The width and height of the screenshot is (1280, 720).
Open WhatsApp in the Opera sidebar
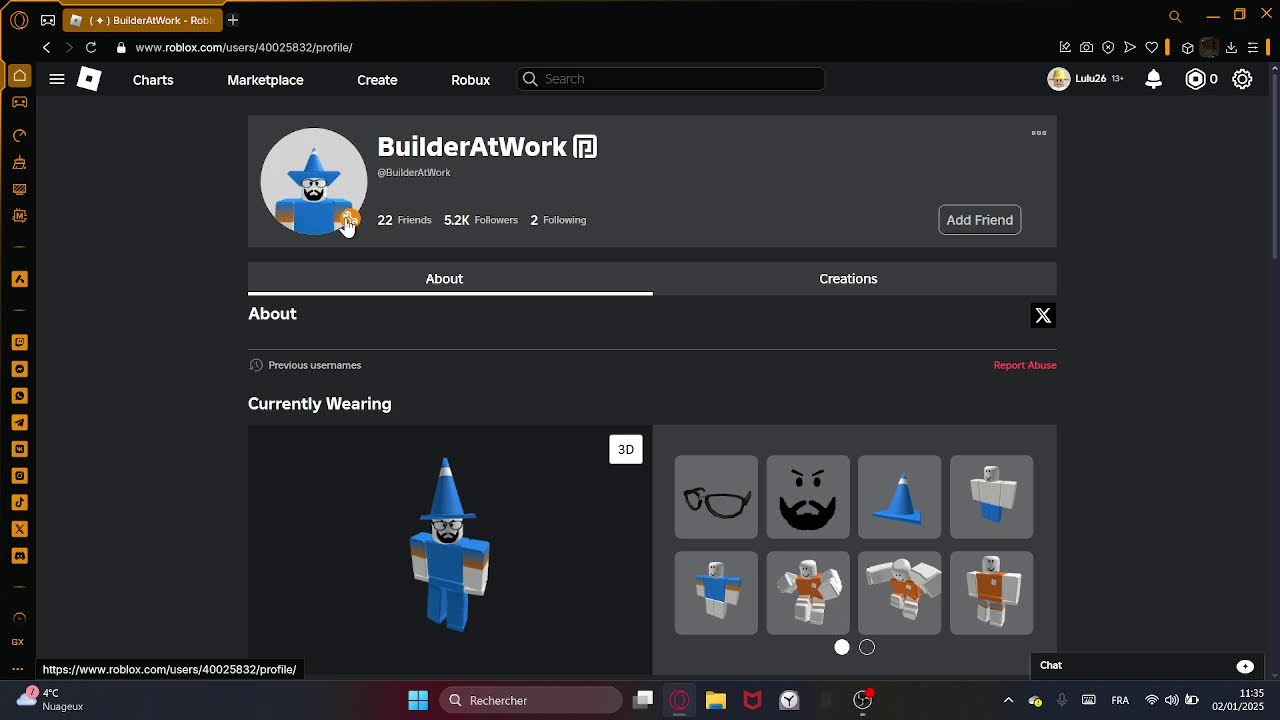(x=19, y=396)
